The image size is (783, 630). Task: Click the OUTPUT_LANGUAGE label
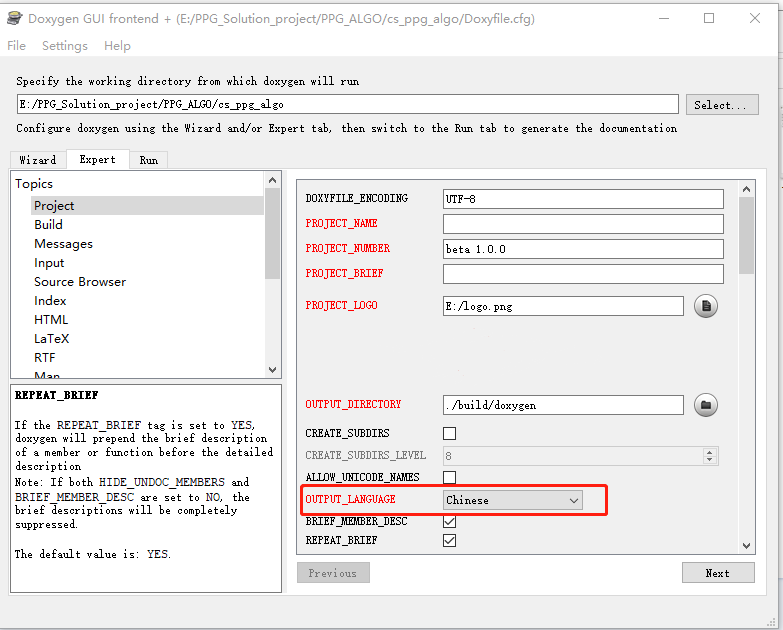point(351,499)
